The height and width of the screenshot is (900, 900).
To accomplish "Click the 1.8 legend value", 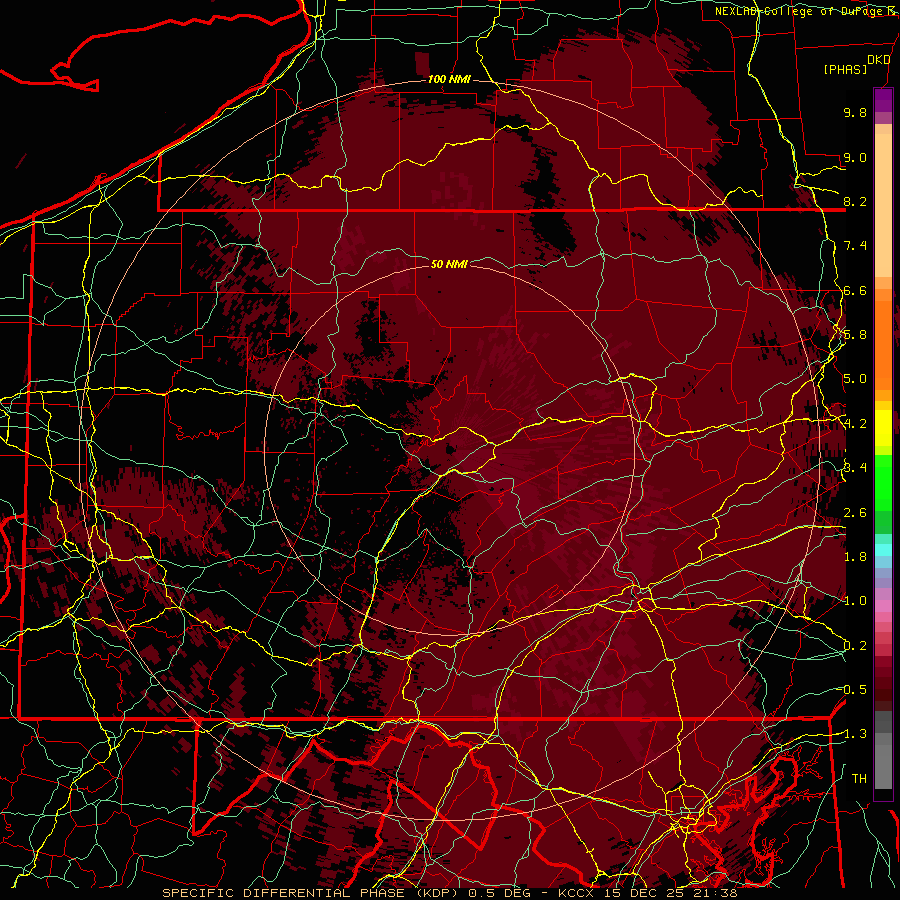I will [x=855, y=556].
